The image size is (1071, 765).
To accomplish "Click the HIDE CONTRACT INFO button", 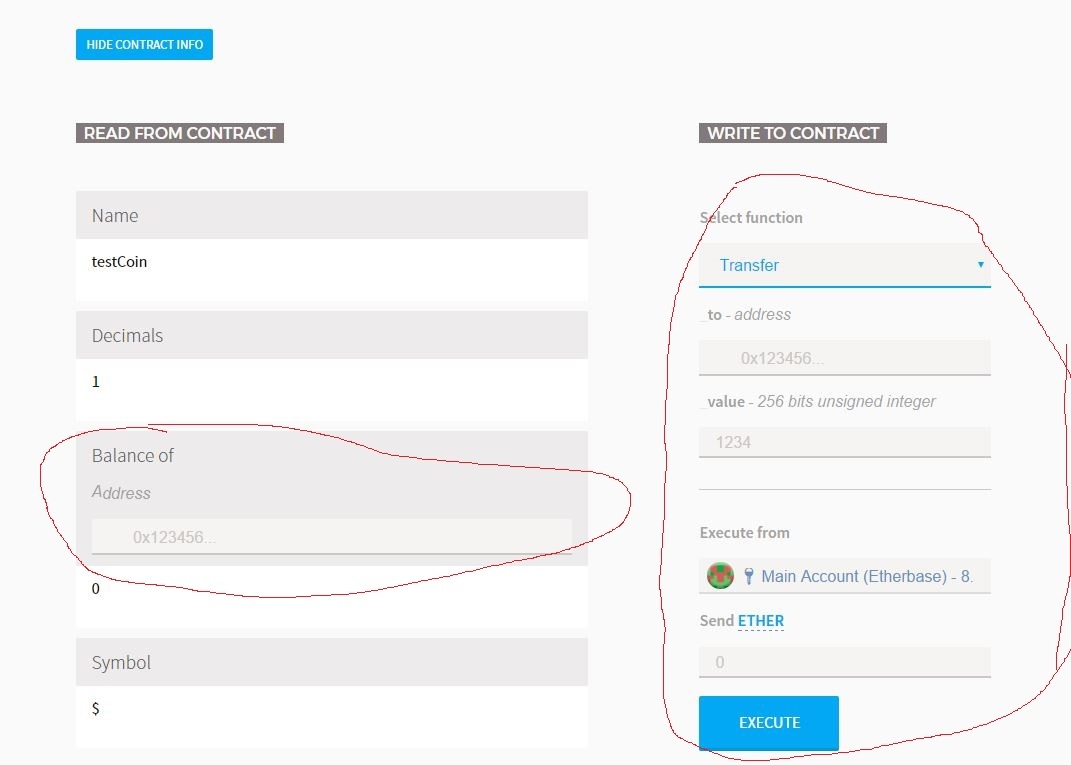I will pos(144,44).
